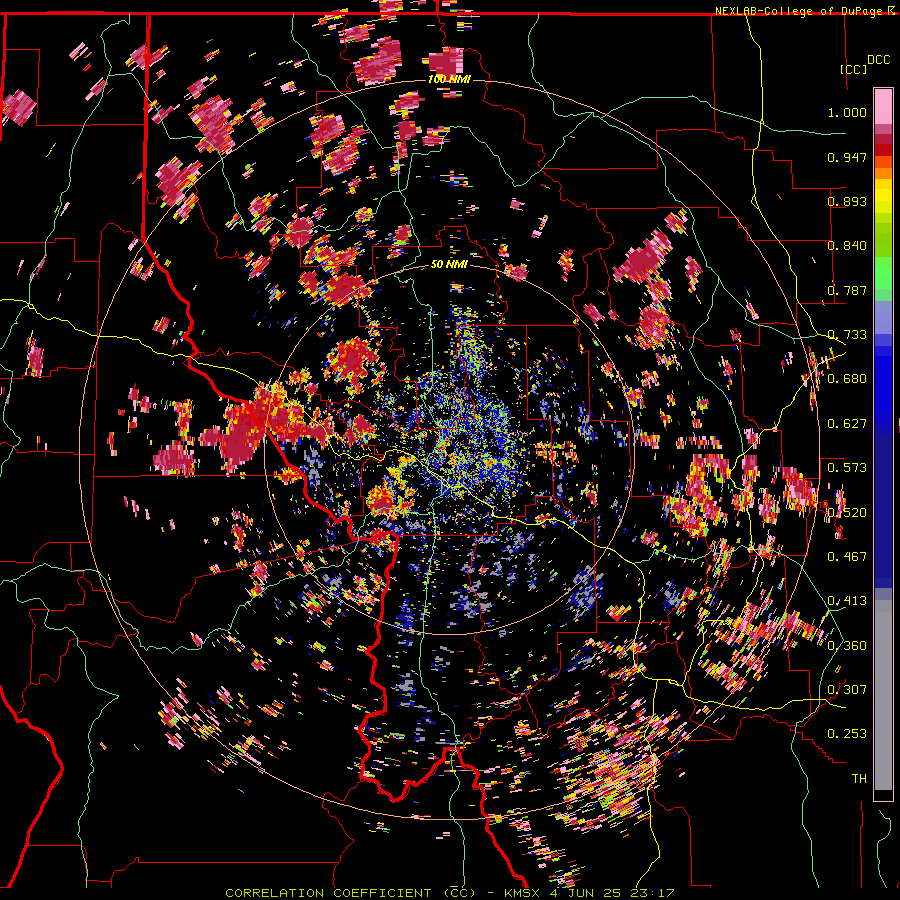900x900 pixels.
Task: Select the 0.307 legend value
Action: click(x=847, y=690)
